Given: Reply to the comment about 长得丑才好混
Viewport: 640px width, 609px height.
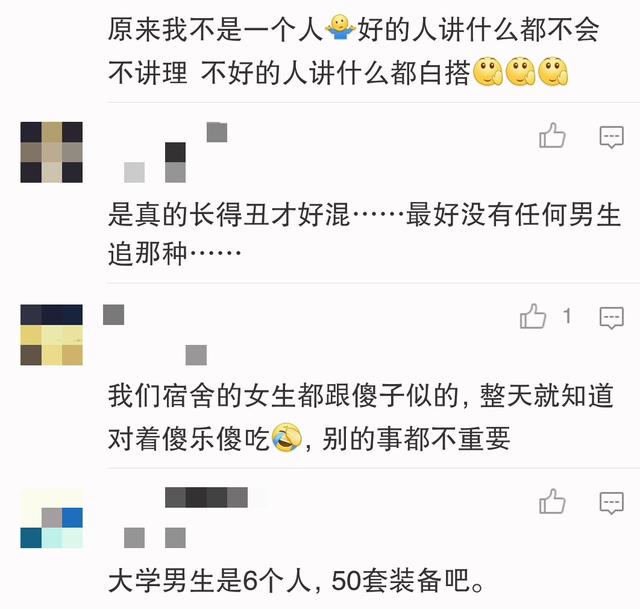Looking at the screenshot, I should click(x=611, y=136).
